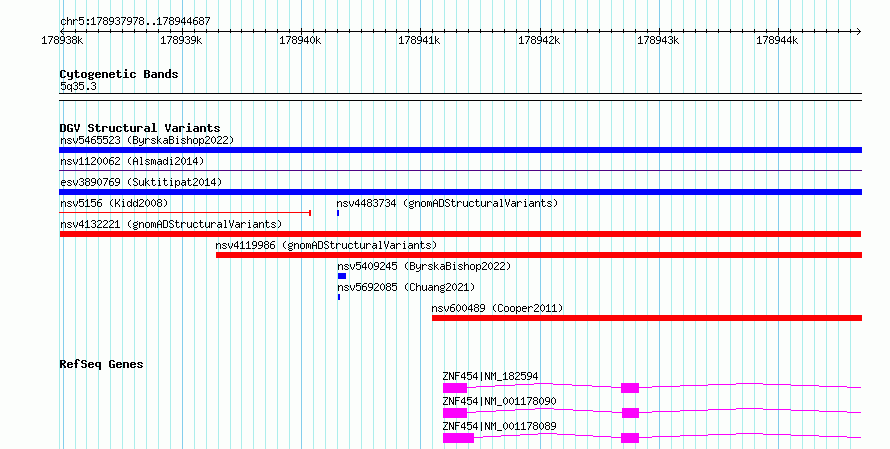This screenshot has height=449, width=890.
Task: Click the small blue block under nsv5409245
Action: click(x=342, y=276)
